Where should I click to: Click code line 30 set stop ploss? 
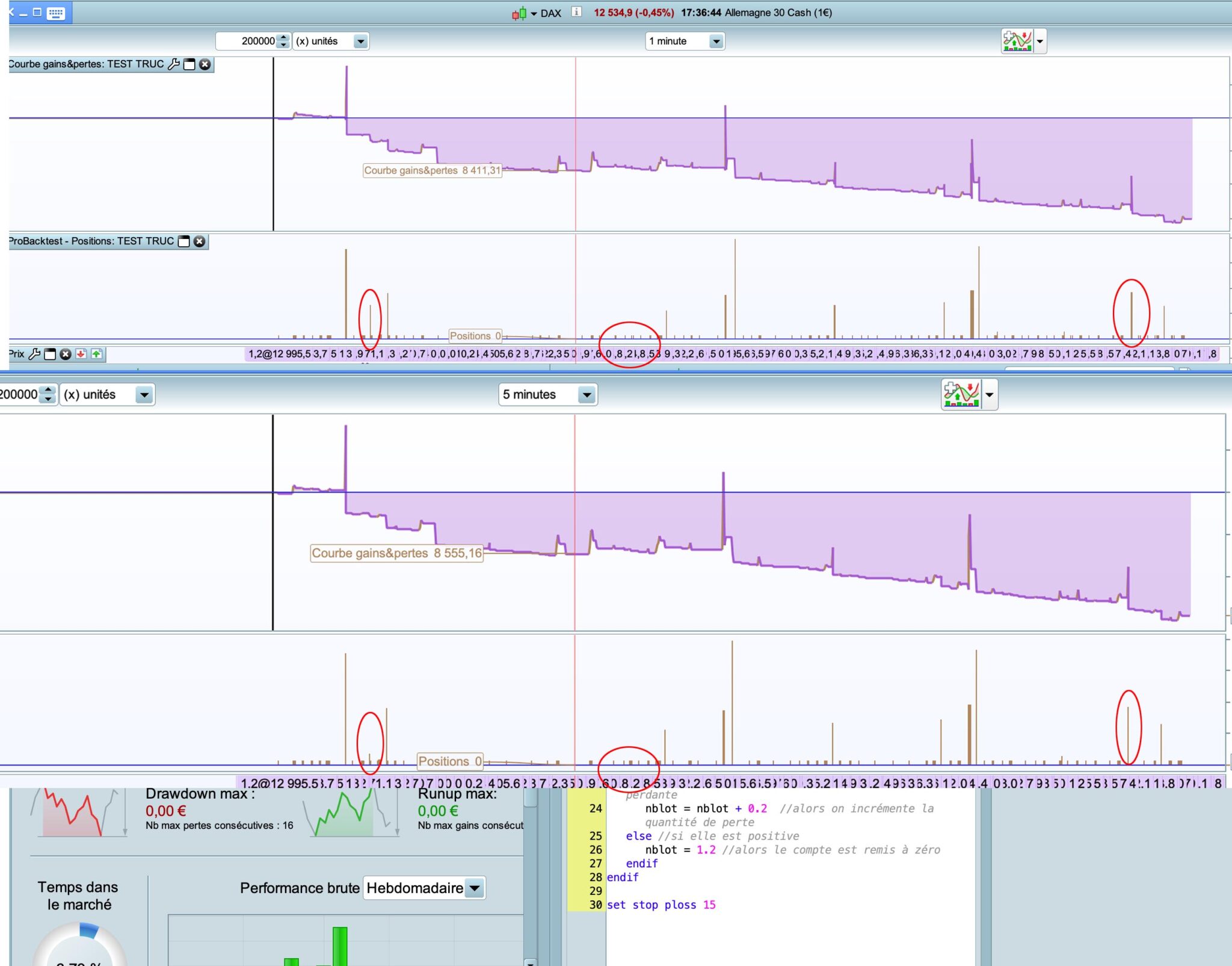click(x=661, y=905)
